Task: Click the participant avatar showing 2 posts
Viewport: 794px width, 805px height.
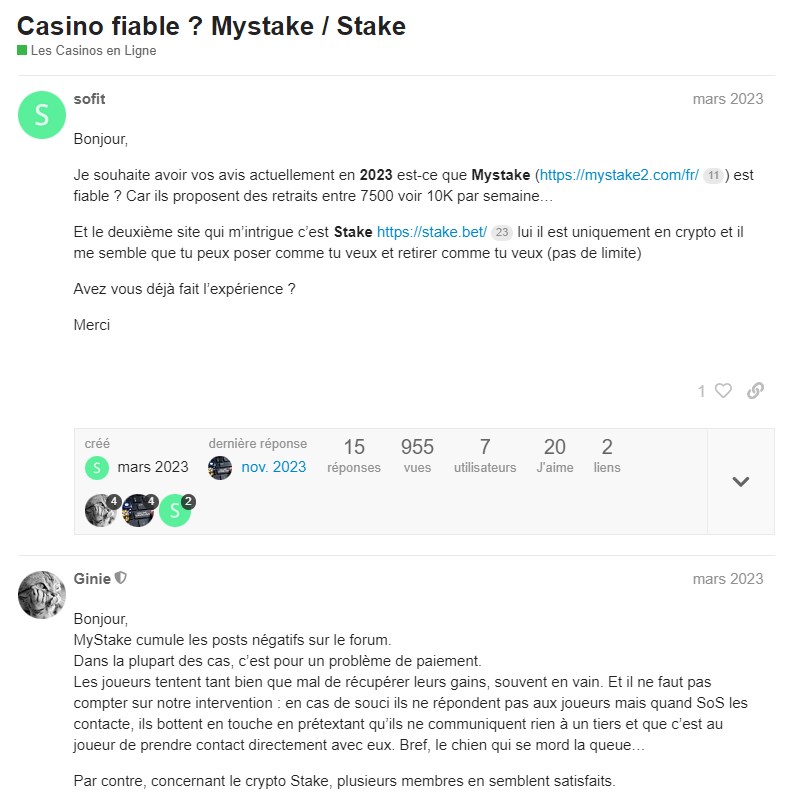Action: [x=175, y=510]
